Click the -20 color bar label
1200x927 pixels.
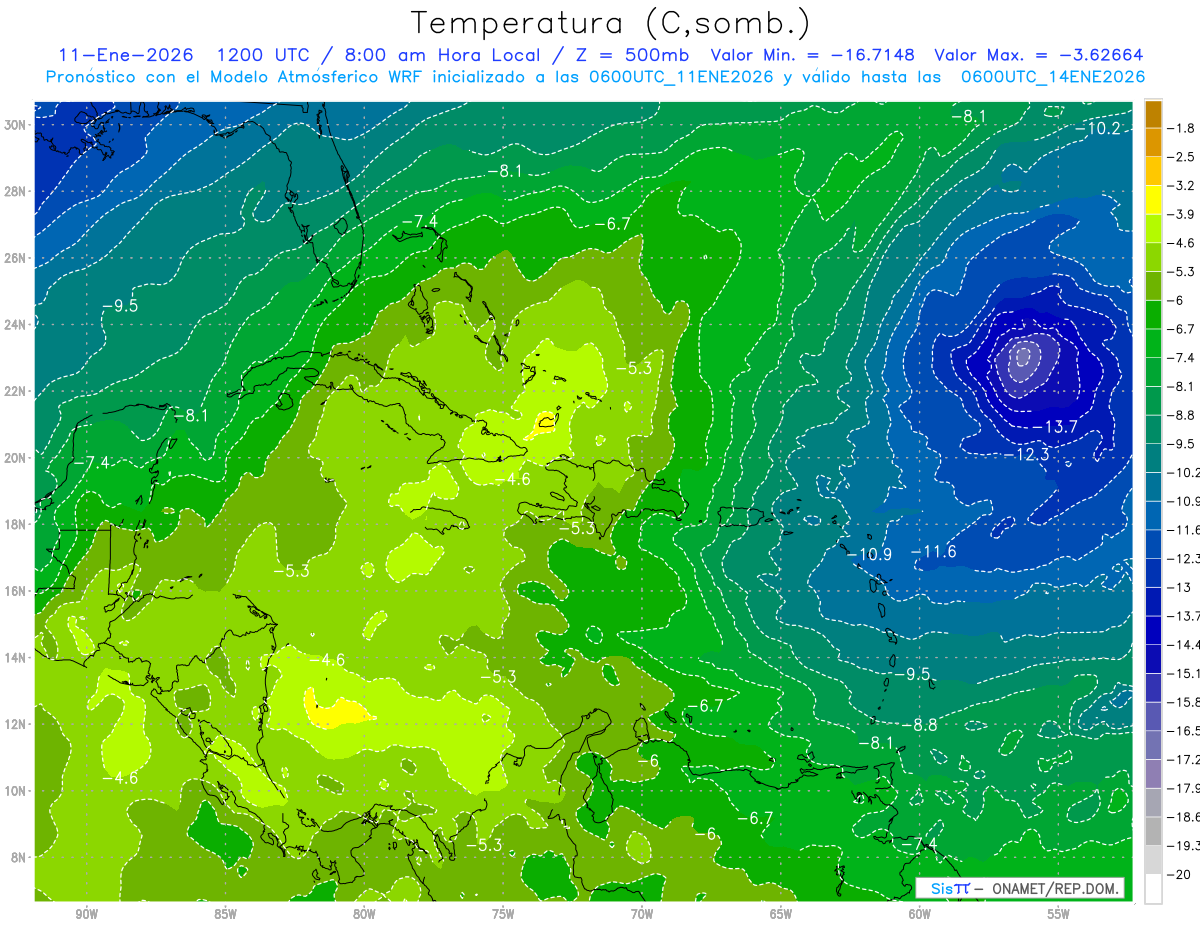(x=1179, y=875)
